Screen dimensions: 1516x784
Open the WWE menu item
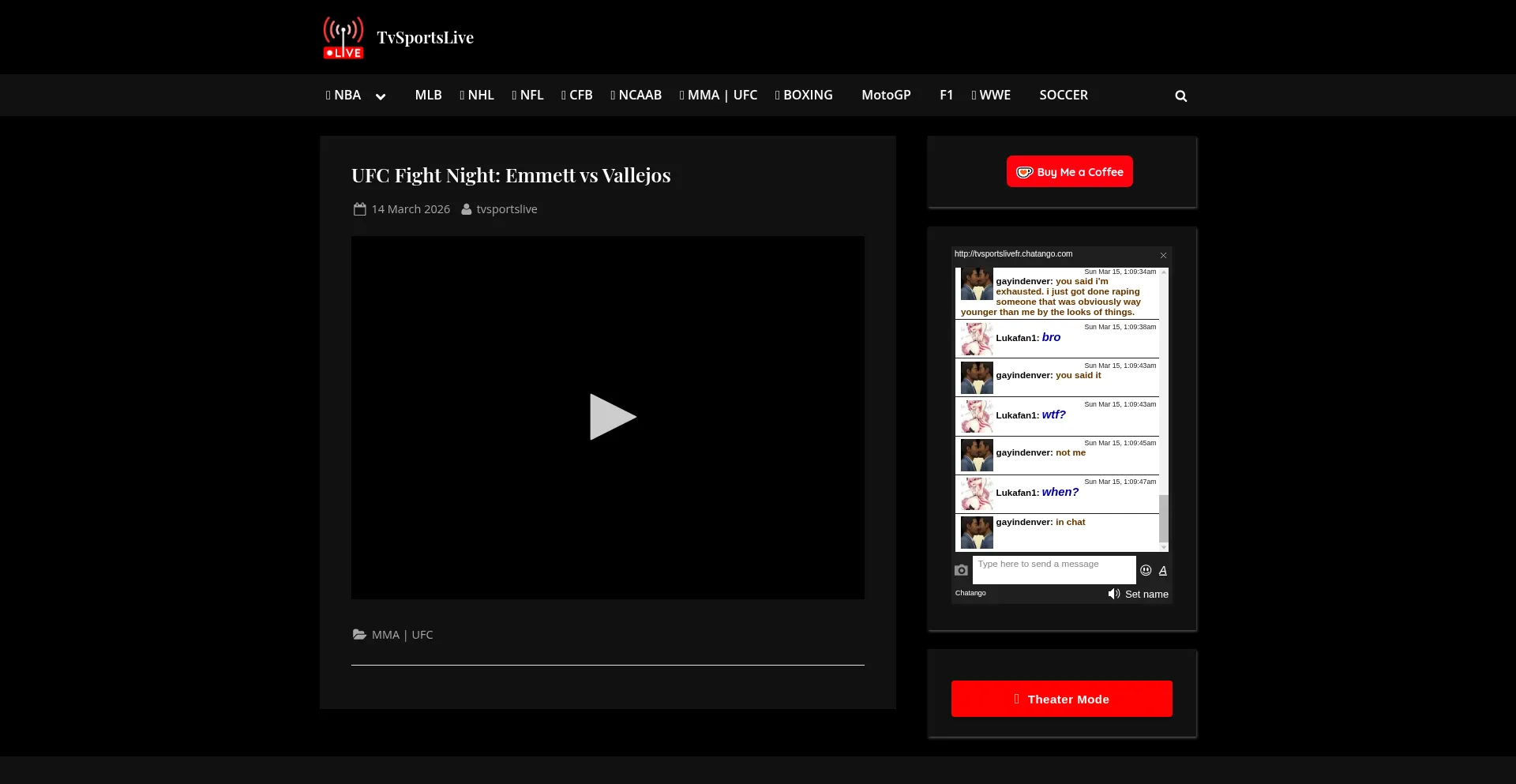pyautogui.click(x=991, y=95)
